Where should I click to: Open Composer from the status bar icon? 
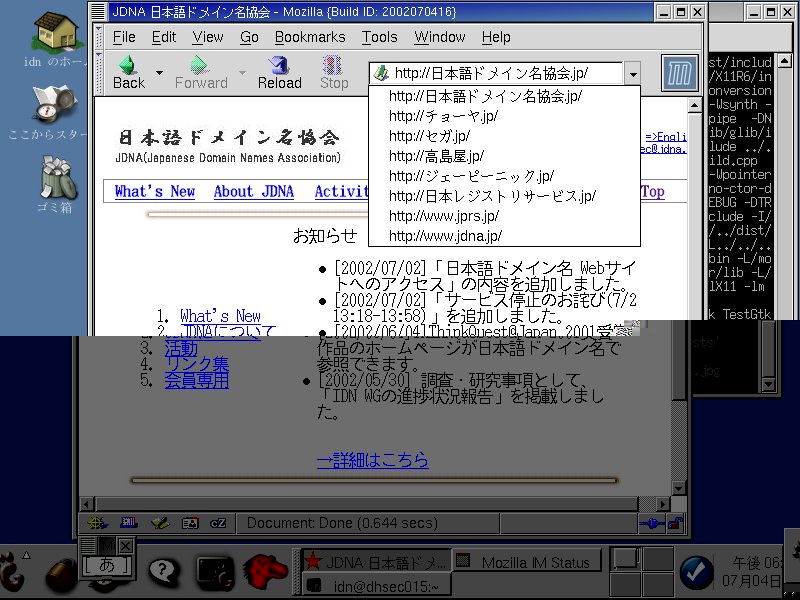click(158, 523)
